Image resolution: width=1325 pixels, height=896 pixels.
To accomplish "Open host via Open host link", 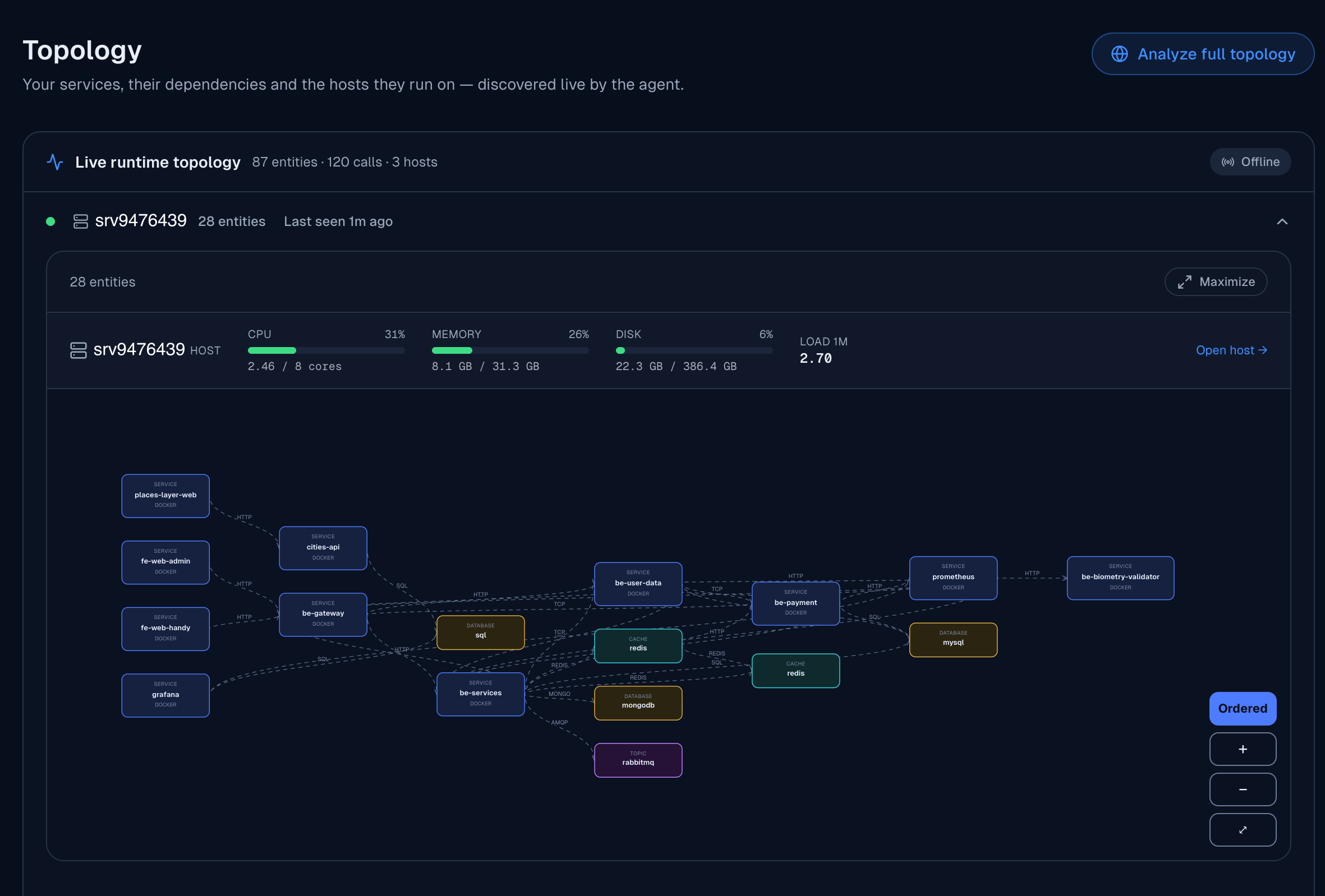I will pyautogui.click(x=1231, y=350).
